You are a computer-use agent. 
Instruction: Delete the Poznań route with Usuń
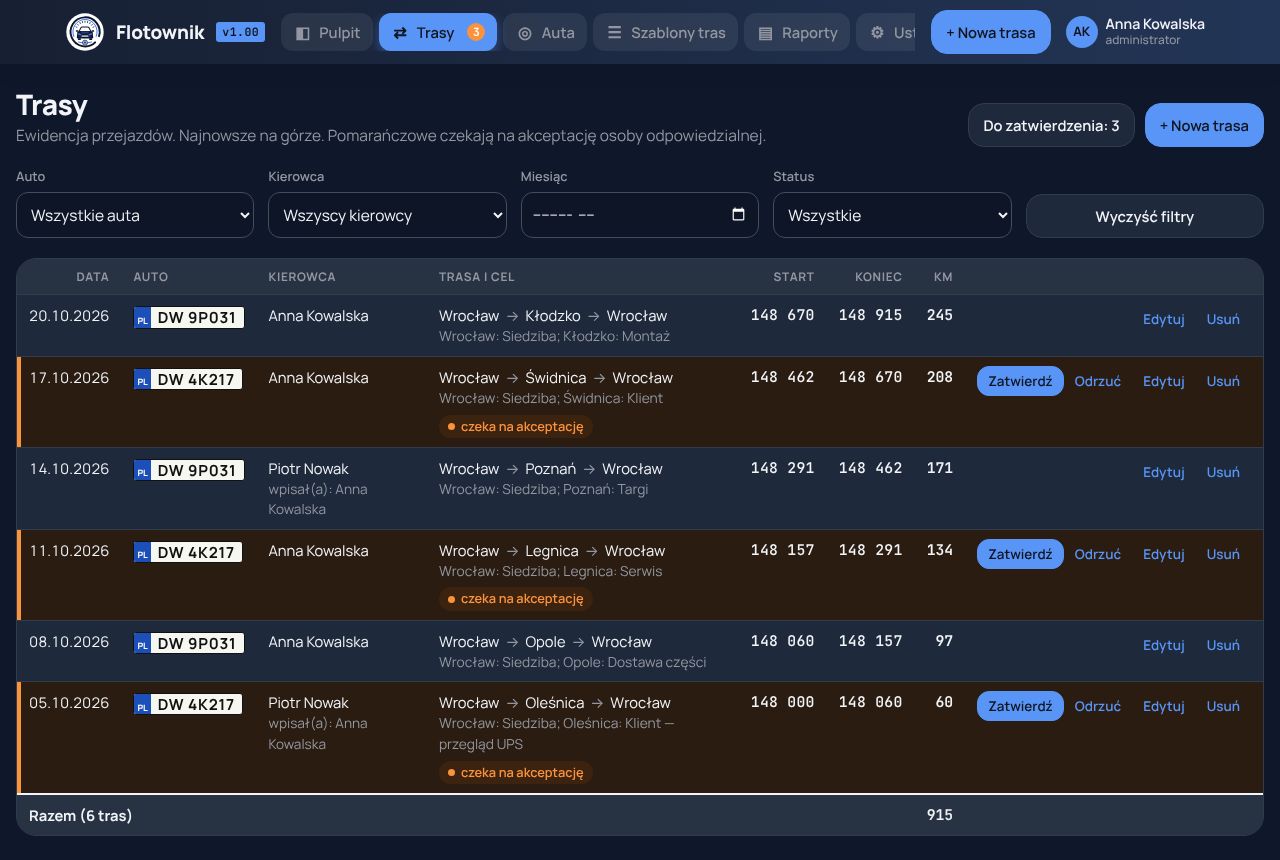point(1223,472)
